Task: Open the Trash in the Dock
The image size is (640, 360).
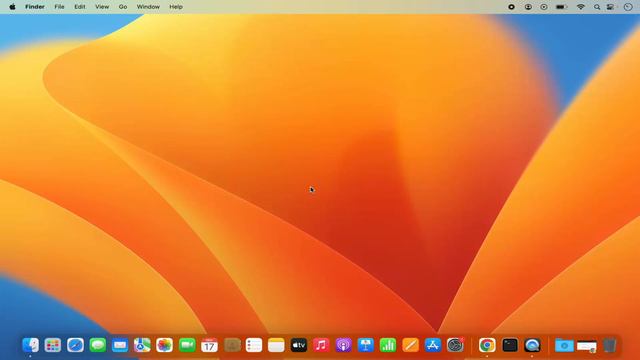Action: point(609,345)
